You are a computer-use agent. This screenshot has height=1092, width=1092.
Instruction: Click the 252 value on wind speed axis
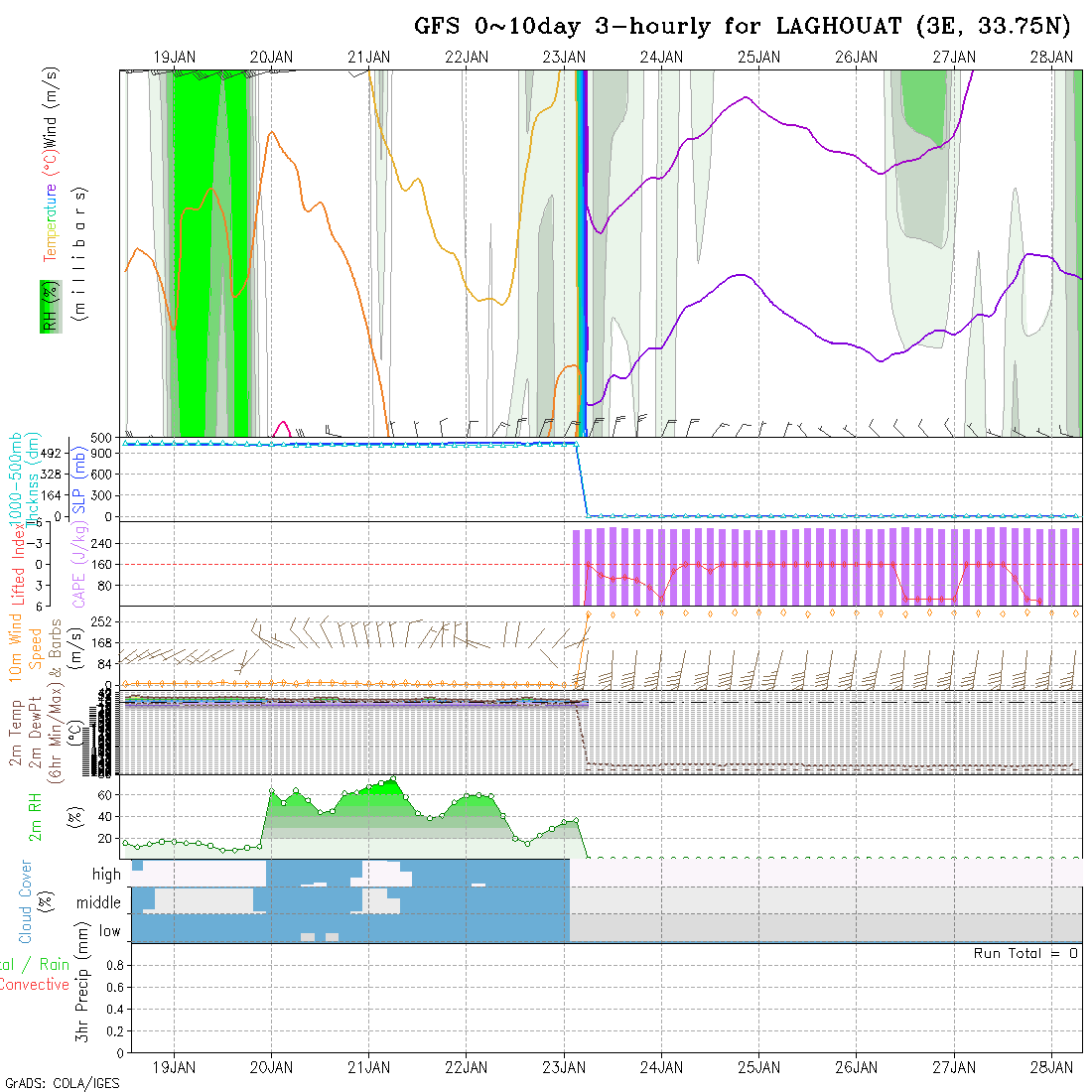(x=101, y=621)
